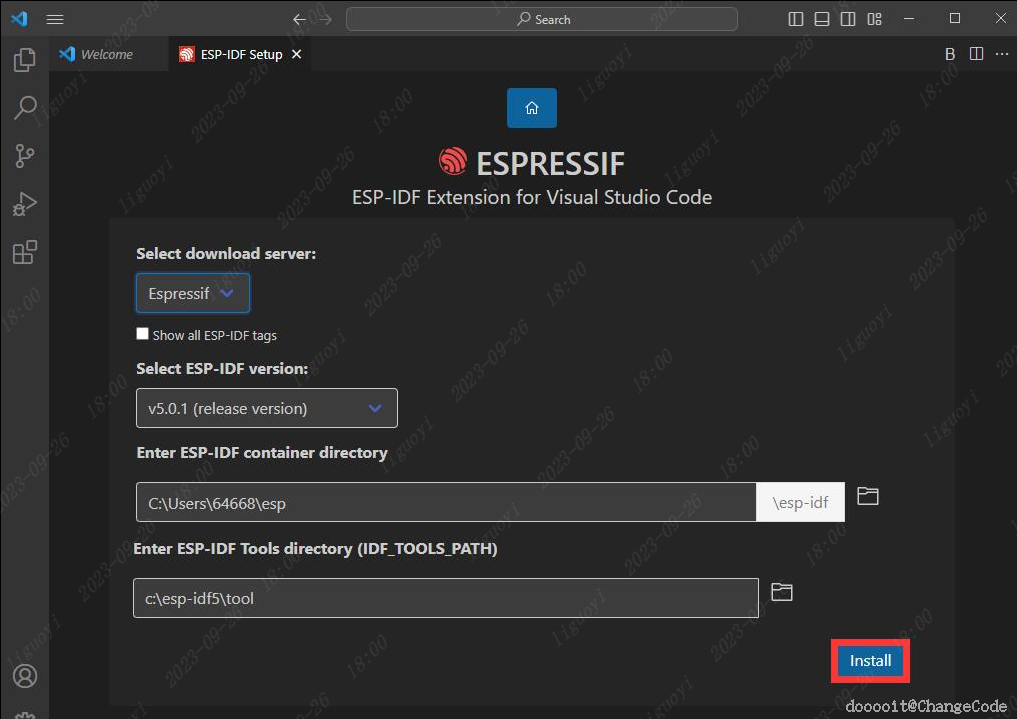This screenshot has height=719, width=1017.
Task: Open the Run and Debug view
Action: [25, 204]
